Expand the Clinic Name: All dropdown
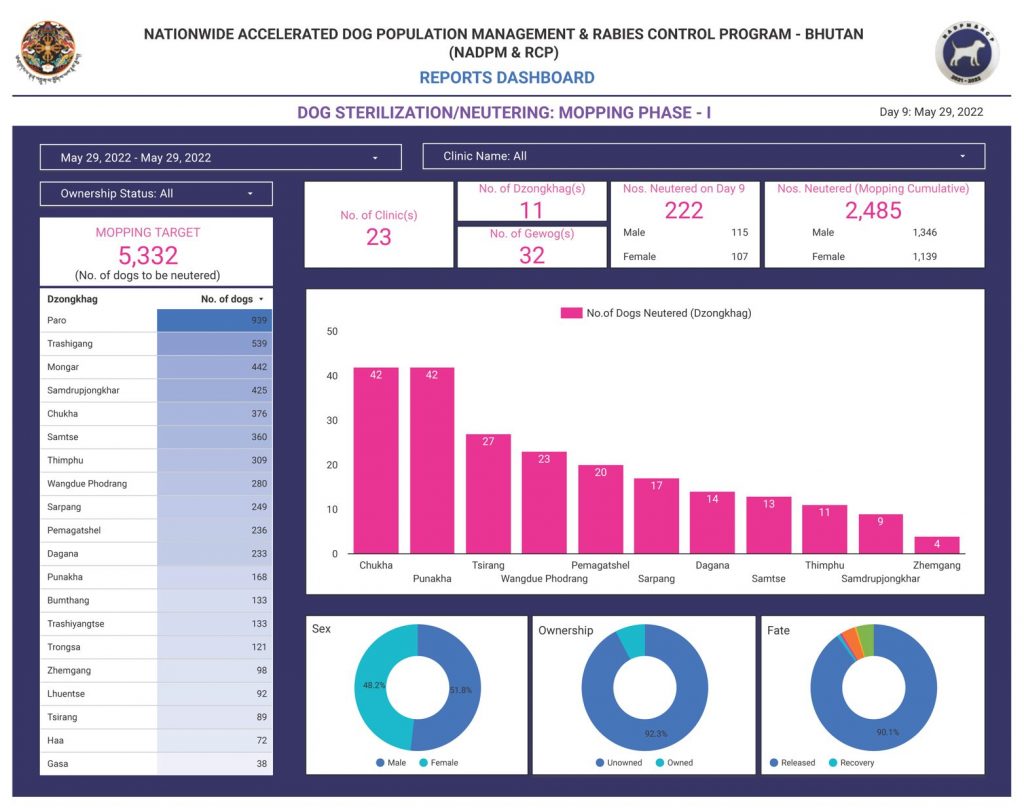 point(703,156)
